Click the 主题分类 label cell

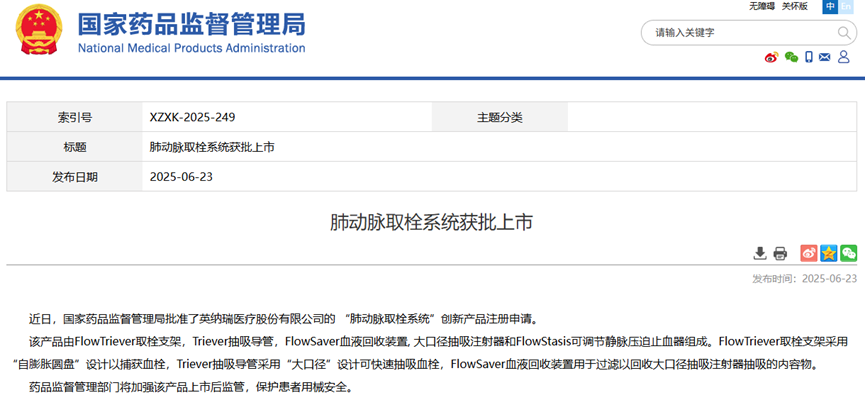pyautogui.click(x=499, y=117)
